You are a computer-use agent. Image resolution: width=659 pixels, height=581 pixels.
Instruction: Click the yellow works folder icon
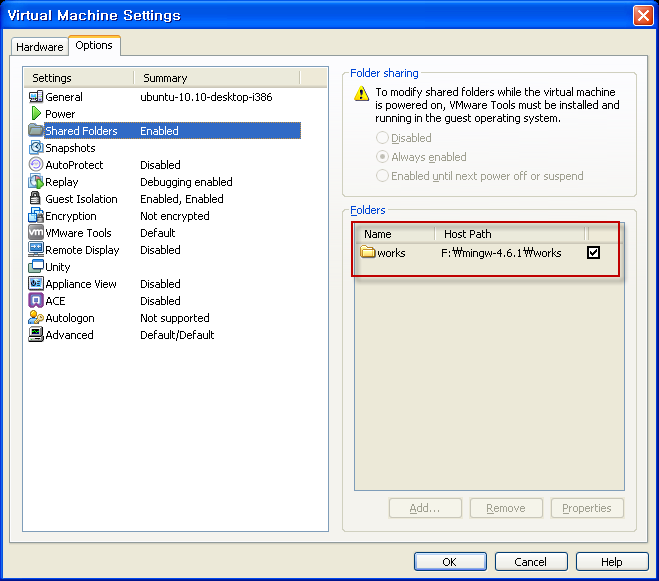pos(368,252)
